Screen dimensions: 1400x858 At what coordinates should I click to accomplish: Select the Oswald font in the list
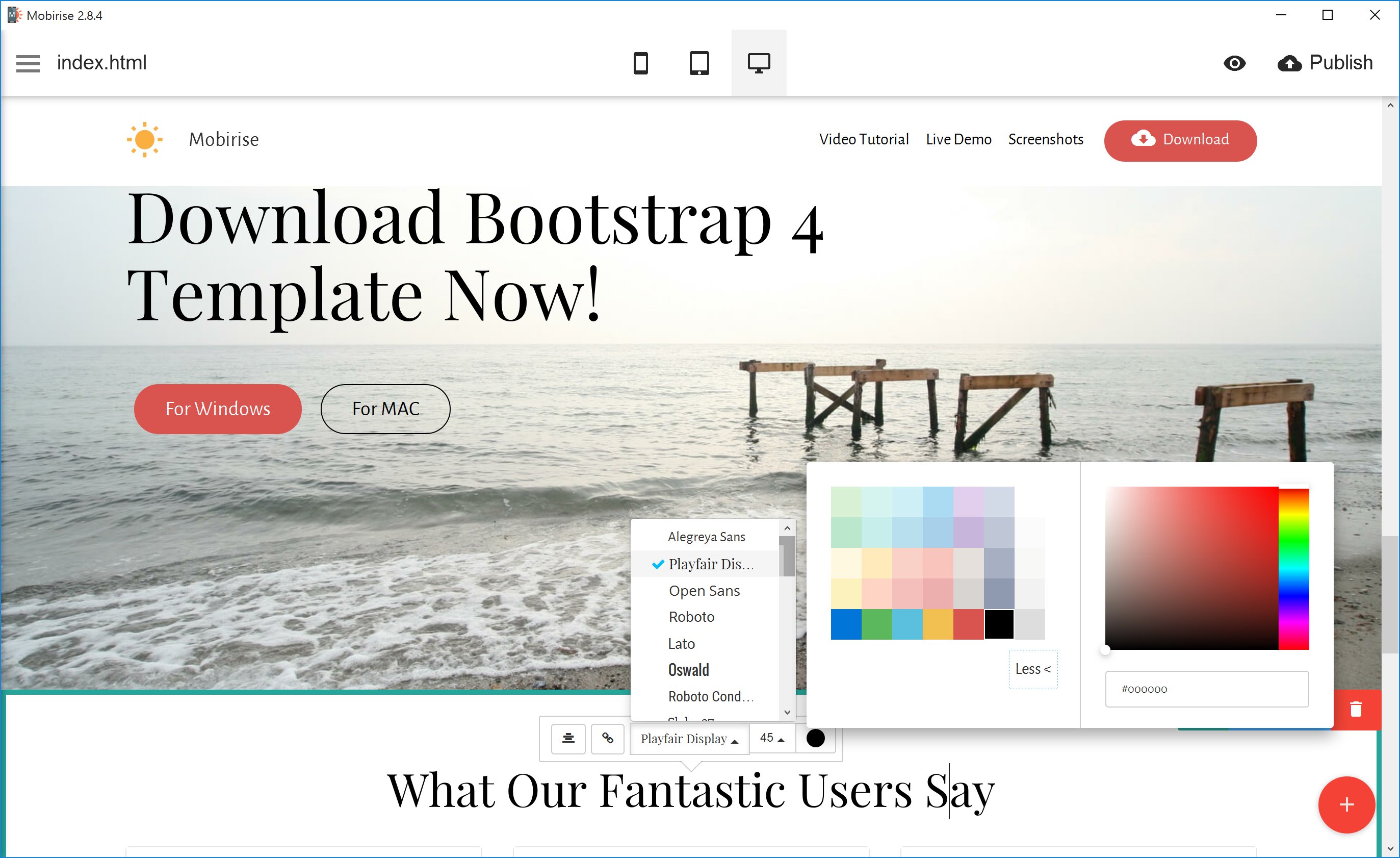click(x=688, y=669)
